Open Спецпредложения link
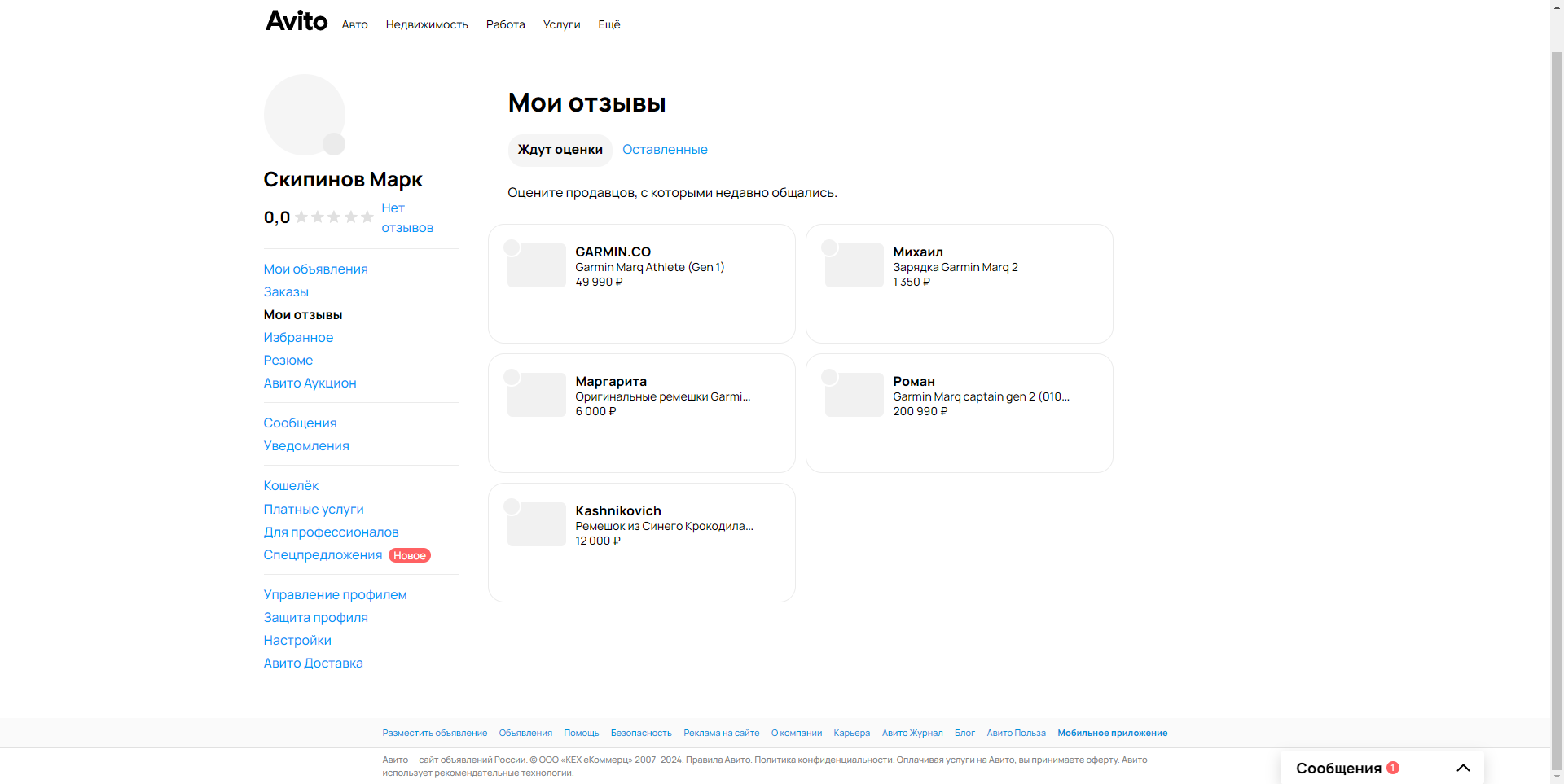The height and width of the screenshot is (784, 1564). pyautogui.click(x=323, y=555)
